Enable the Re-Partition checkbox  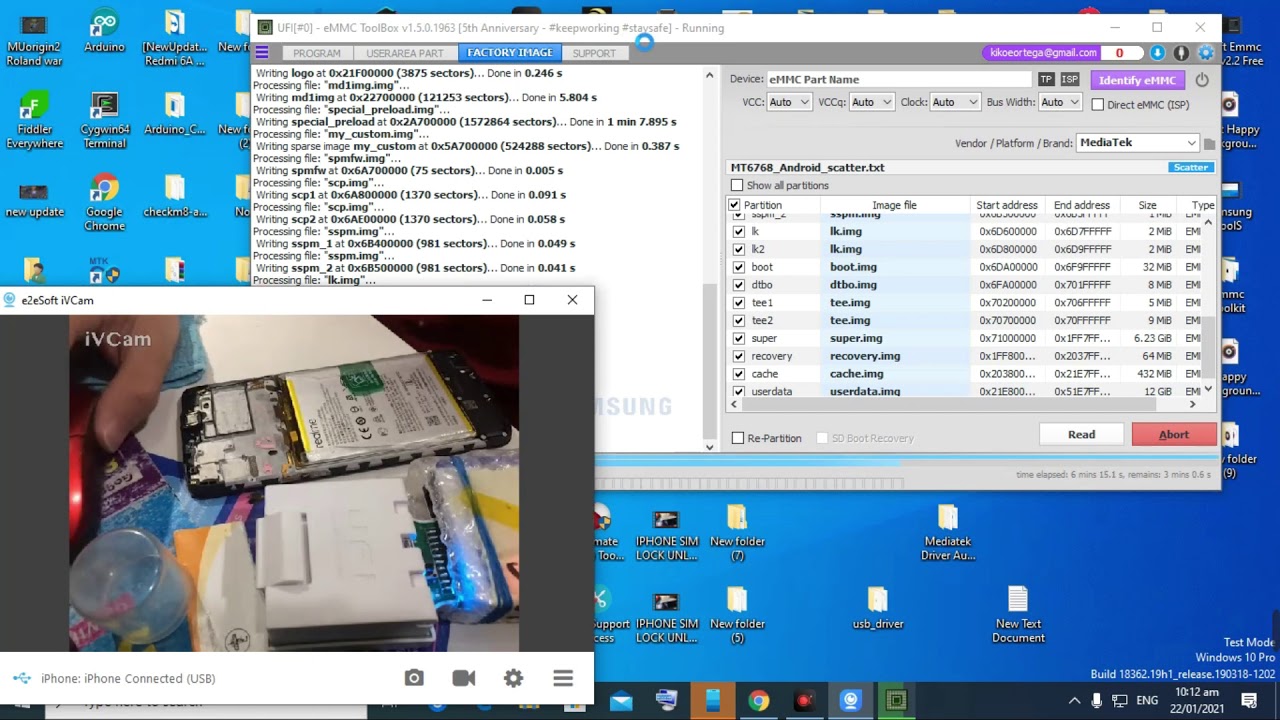click(x=738, y=438)
